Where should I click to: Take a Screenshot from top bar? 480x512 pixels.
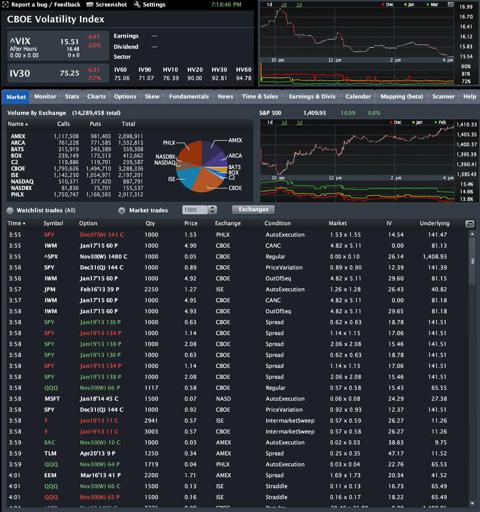107,5
